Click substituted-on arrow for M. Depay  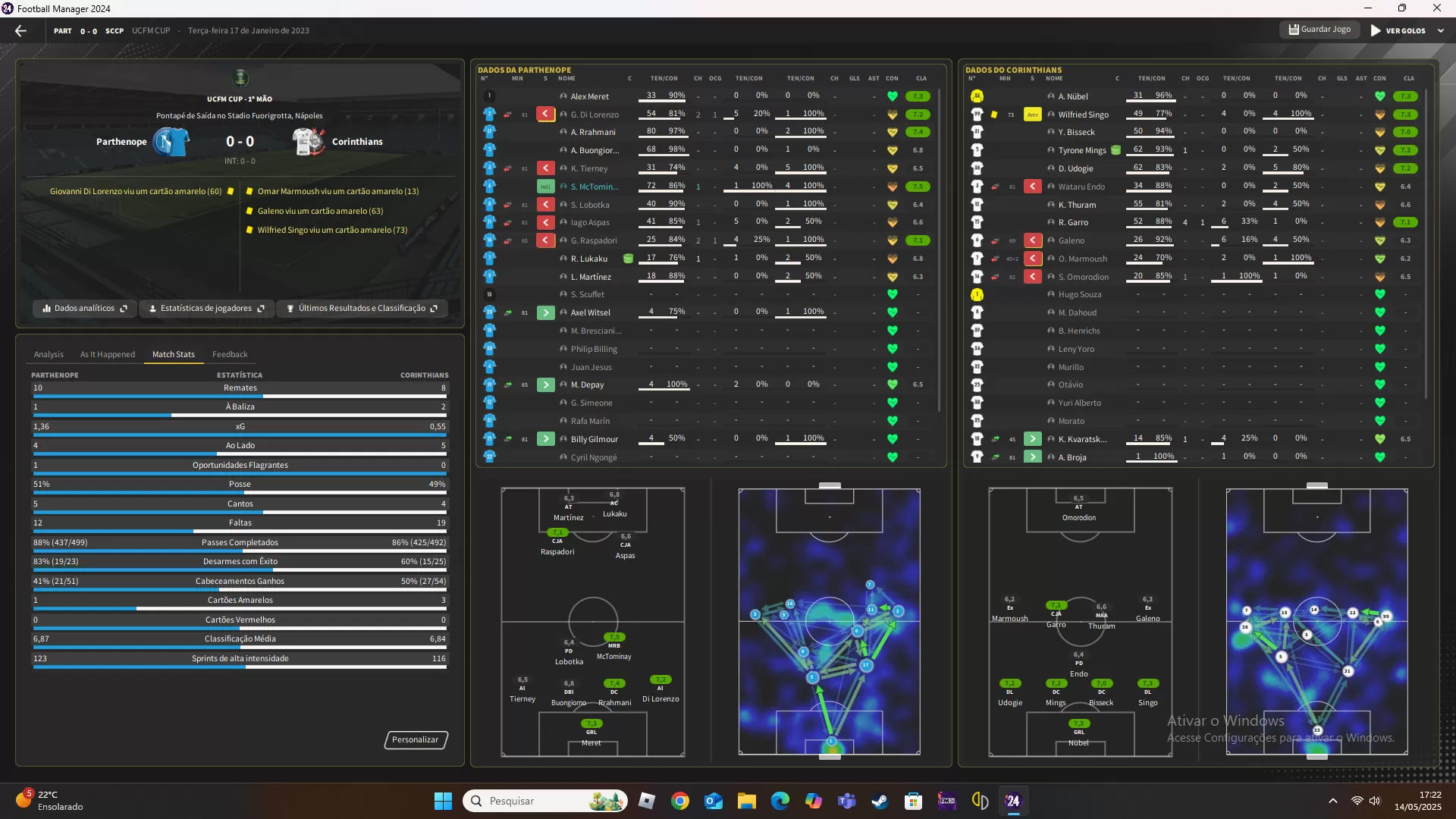point(545,385)
